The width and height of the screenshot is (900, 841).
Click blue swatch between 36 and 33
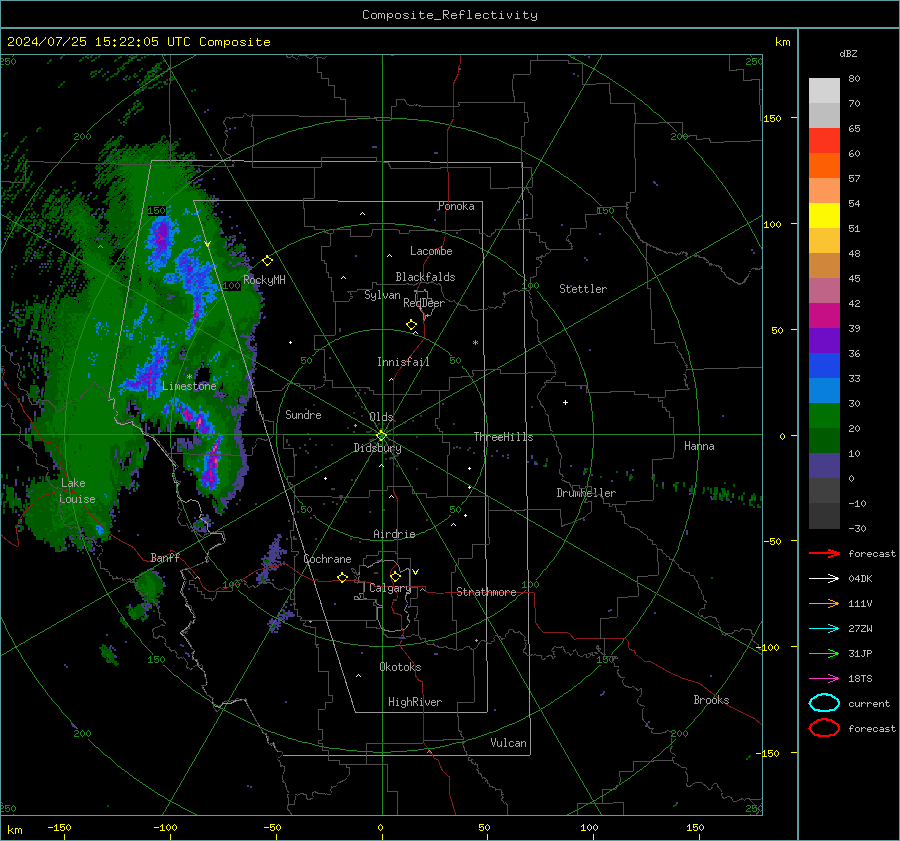point(824,366)
